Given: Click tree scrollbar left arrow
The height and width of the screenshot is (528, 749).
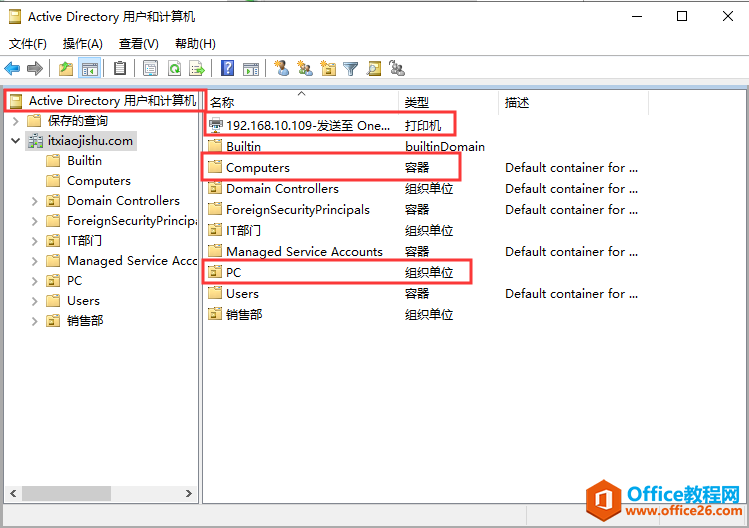Looking at the screenshot, I should [x=13, y=494].
